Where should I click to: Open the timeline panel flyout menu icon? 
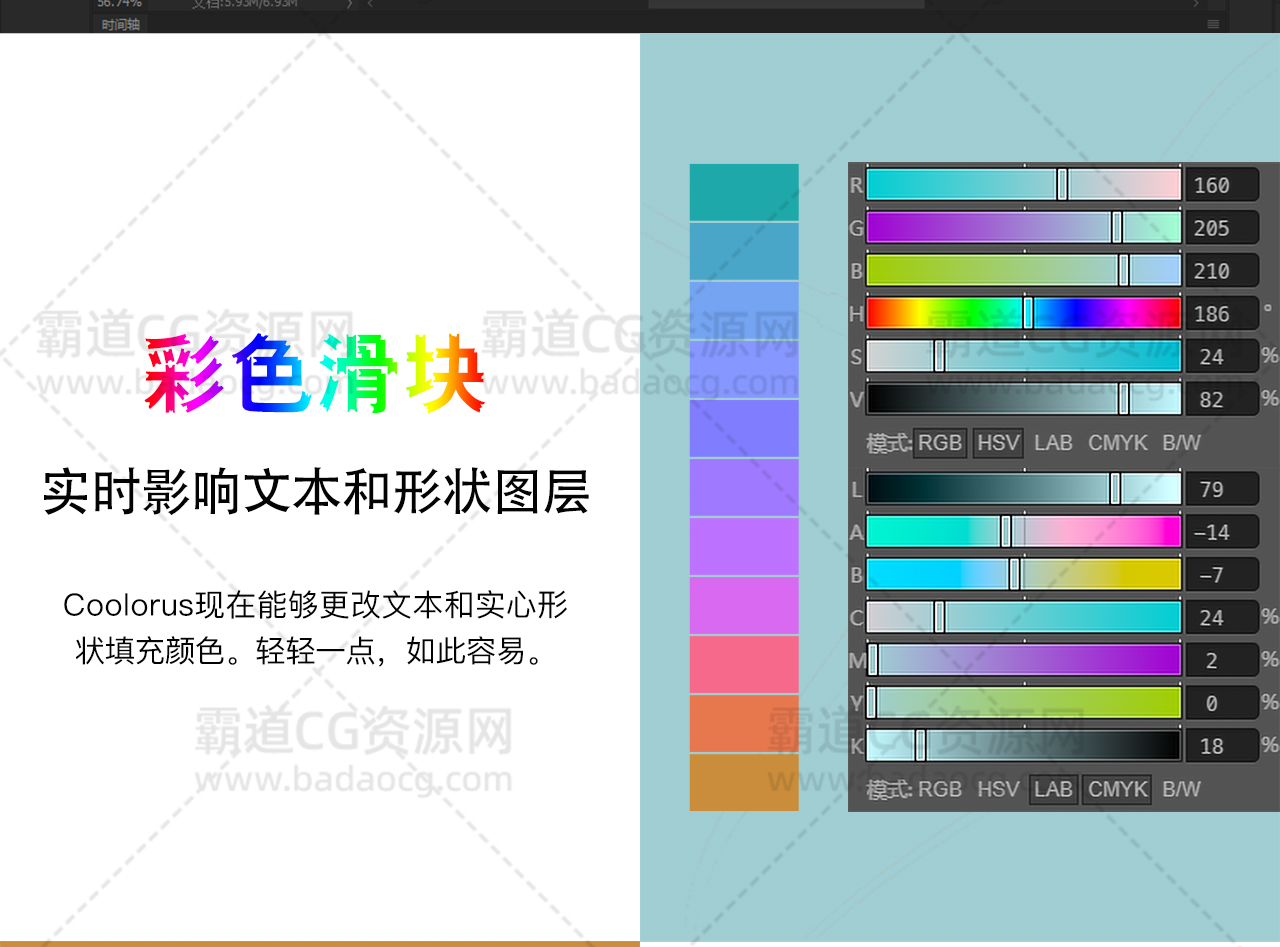pyautogui.click(x=1213, y=24)
